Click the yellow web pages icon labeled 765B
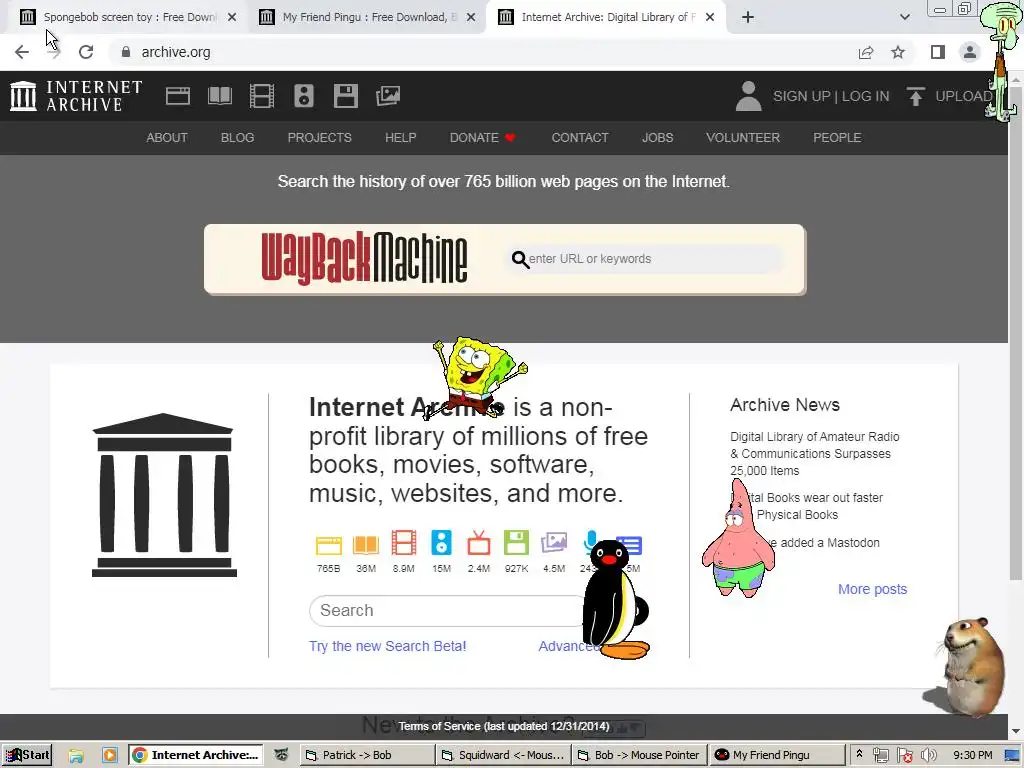Screen dimensions: 1024x768 tap(328, 545)
